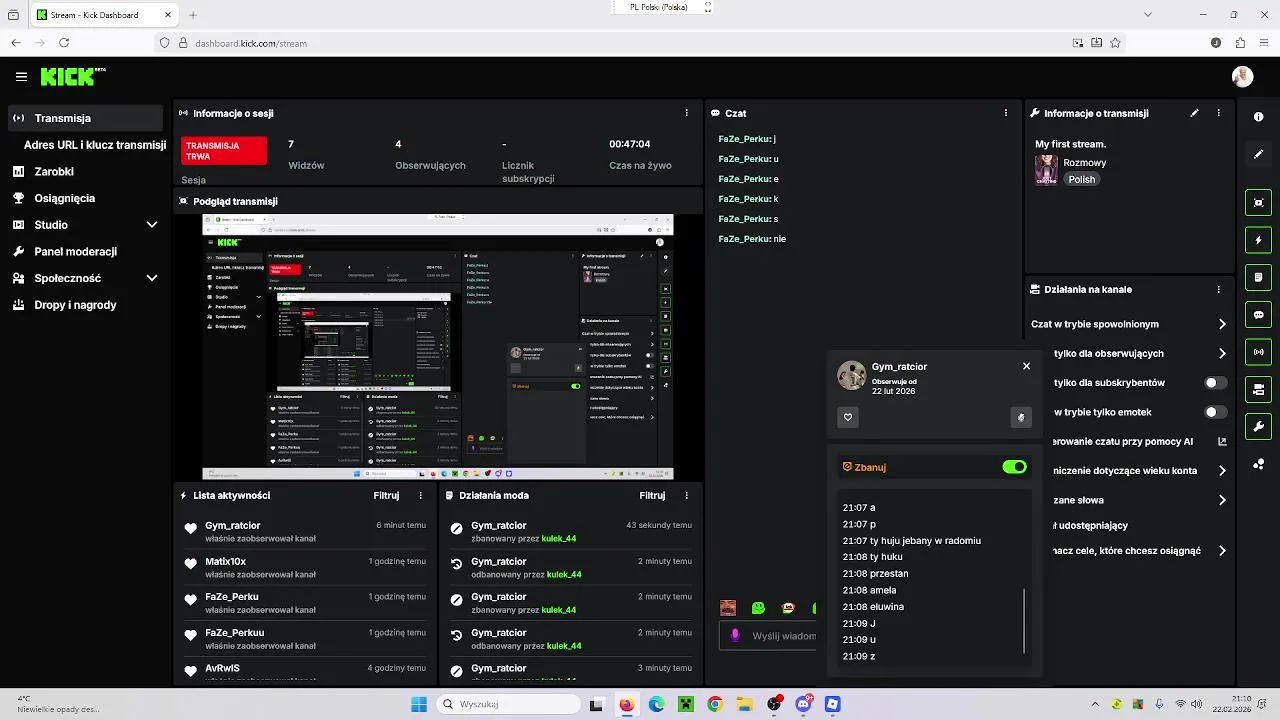The image size is (1280, 720).
Task: Open the Czat panel three-dot menu
Action: [x=1006, y=113]
